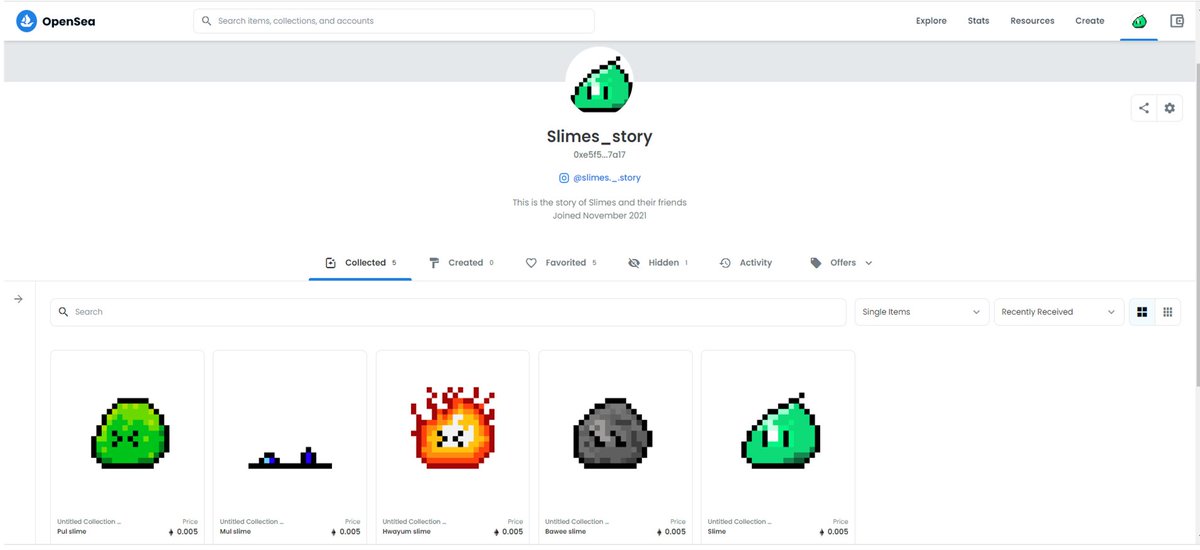Expand the Offers tab dropdown
The image size is (1200, 550).
(x=841, y=263)
